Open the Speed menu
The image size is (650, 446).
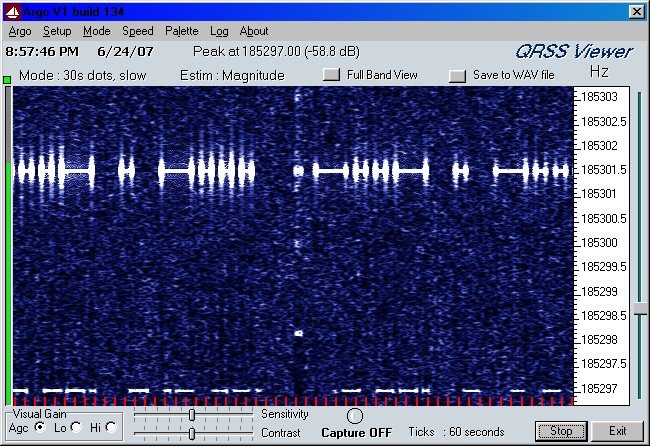[138, 31]
